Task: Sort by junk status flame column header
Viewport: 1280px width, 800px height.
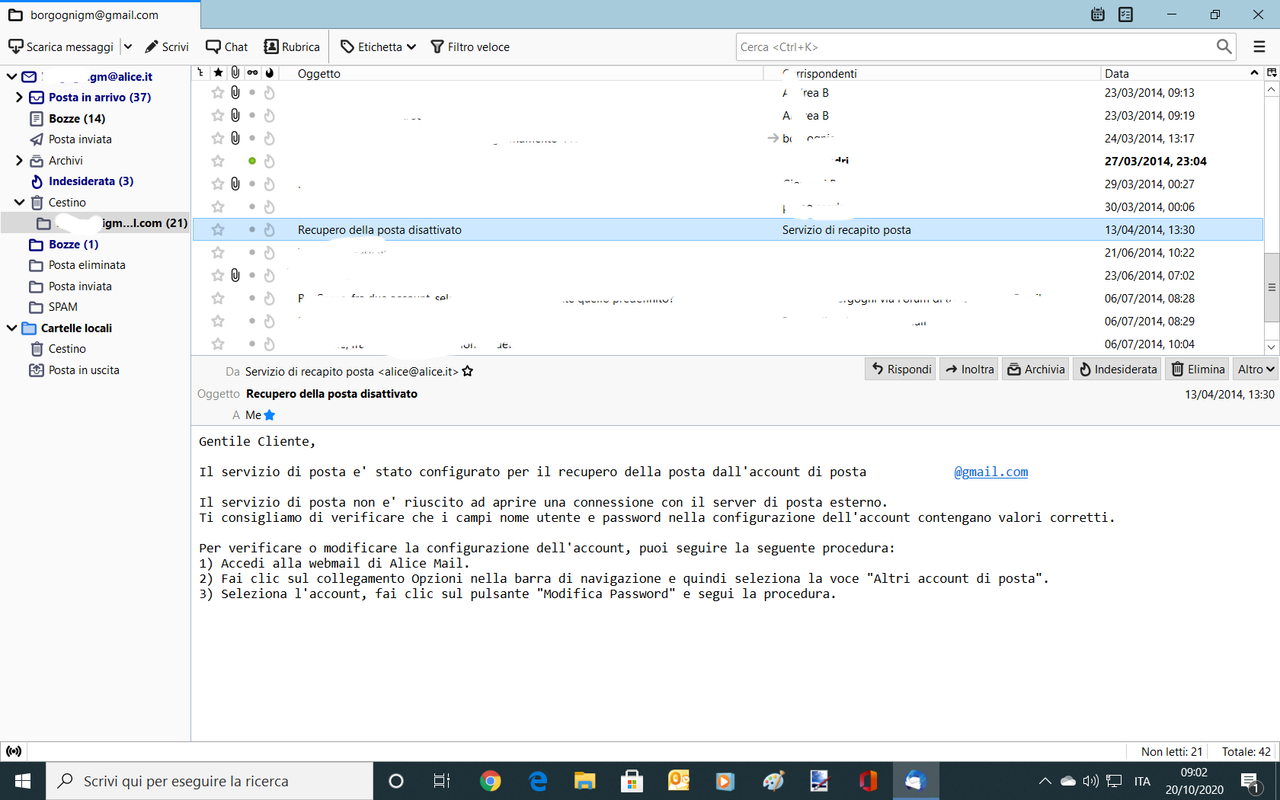Action: coord(269,74)
